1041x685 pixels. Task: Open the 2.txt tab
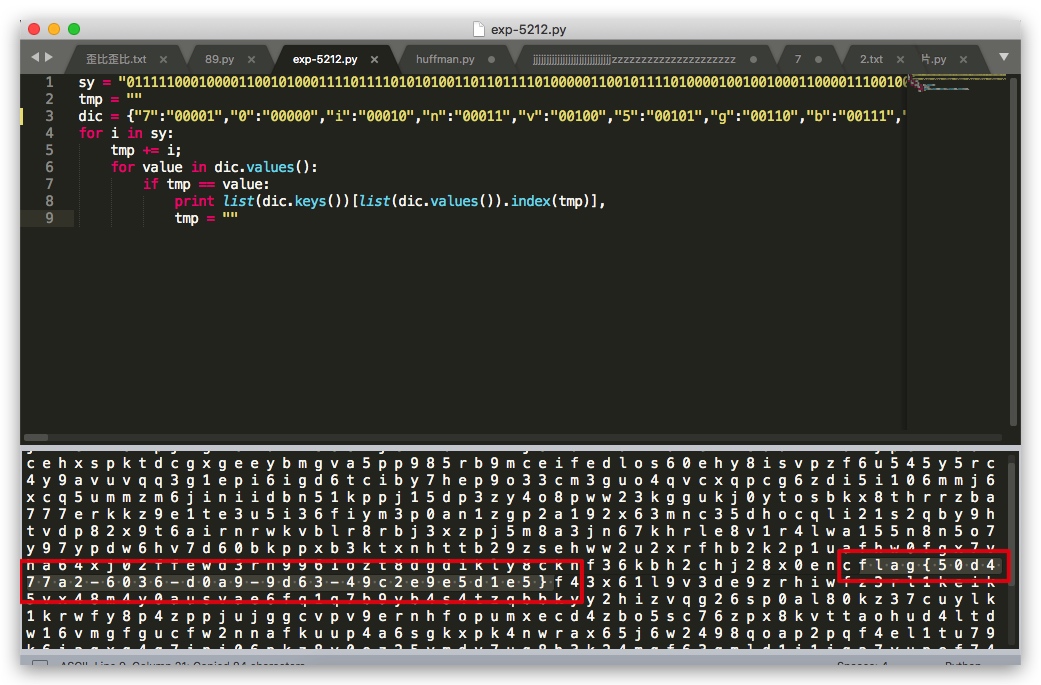pyautogui.click(x=871, y=59)
